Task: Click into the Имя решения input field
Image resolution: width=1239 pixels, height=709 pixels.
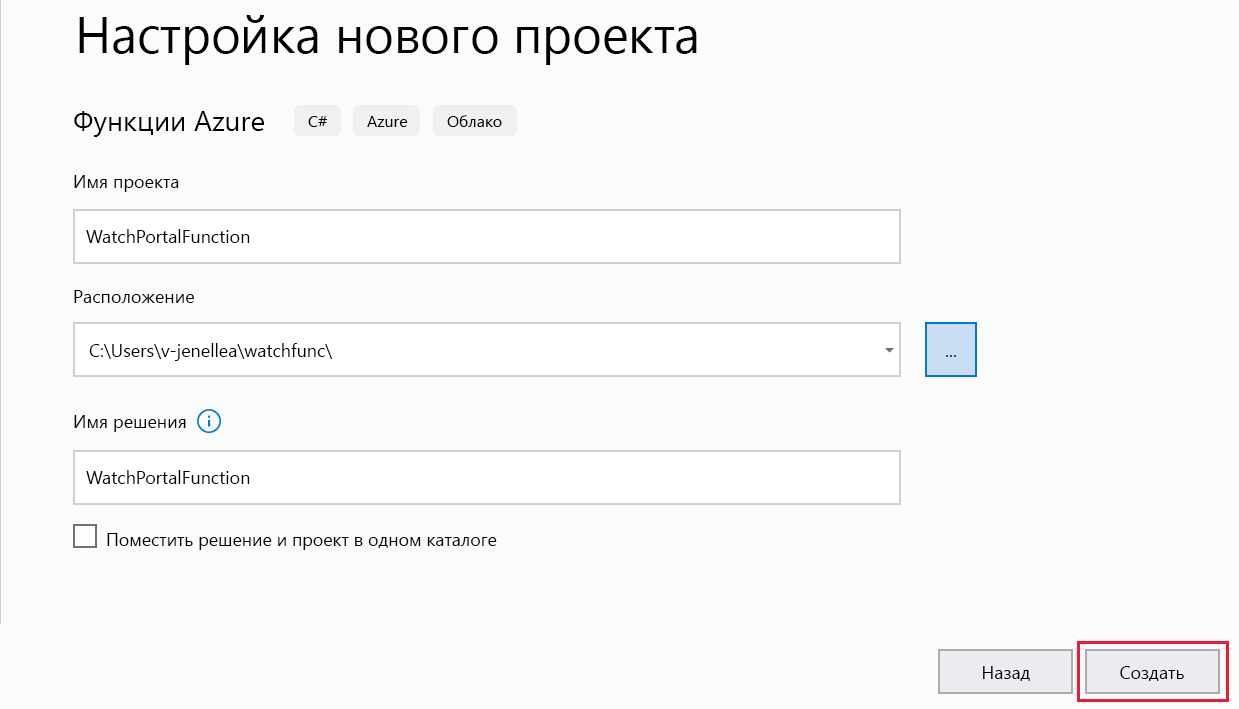Action: [x=487, y=478]
